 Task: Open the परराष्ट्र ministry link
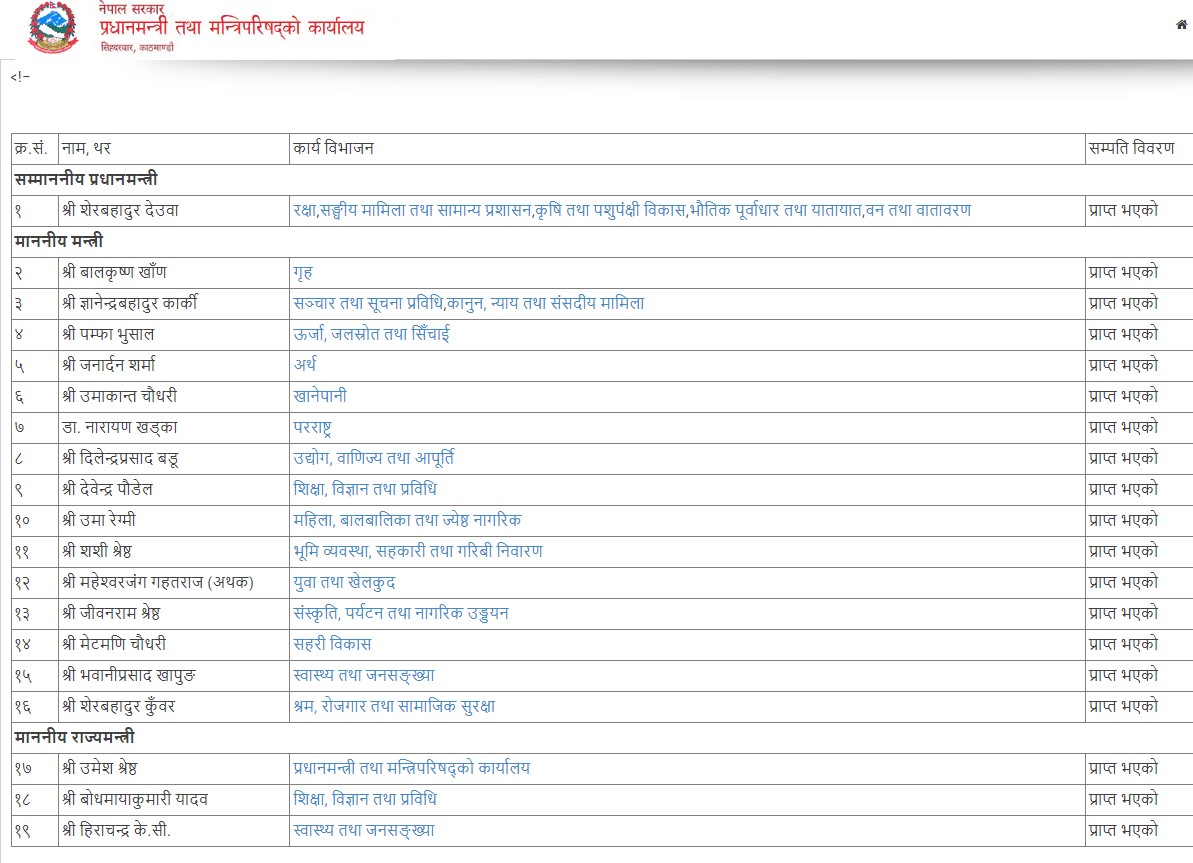312,427
